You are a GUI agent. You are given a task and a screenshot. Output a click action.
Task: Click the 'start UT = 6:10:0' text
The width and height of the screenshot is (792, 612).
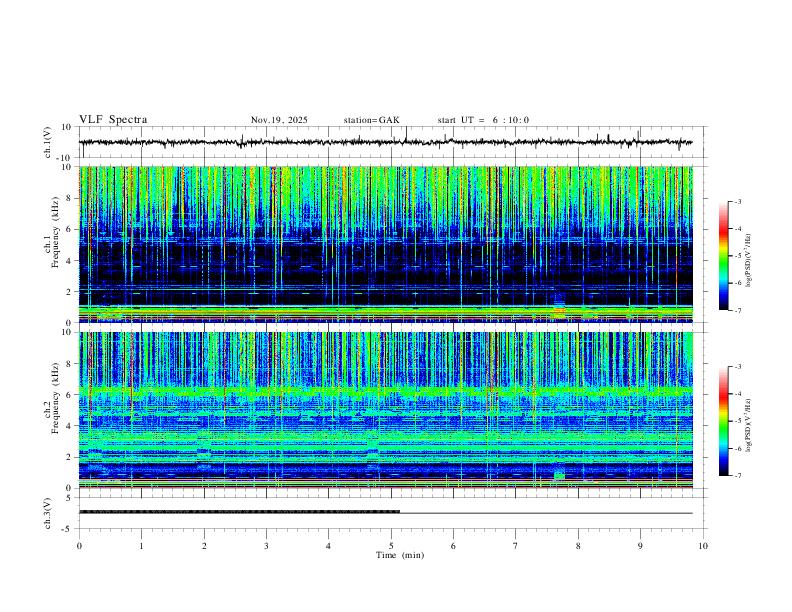(x=483, y=120)
